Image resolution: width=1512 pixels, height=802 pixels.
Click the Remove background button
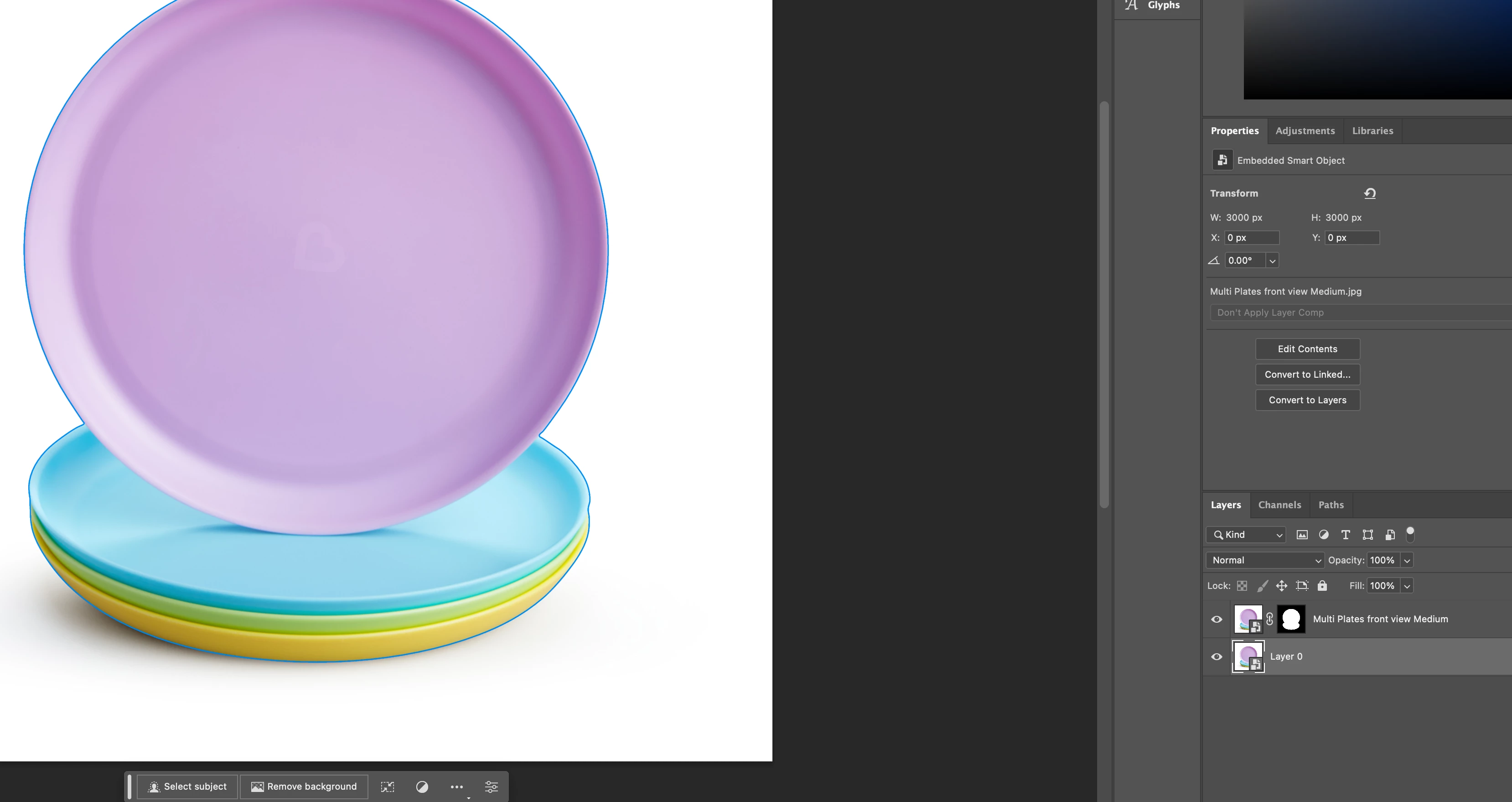pyautogui.click(x=304, y=787)
